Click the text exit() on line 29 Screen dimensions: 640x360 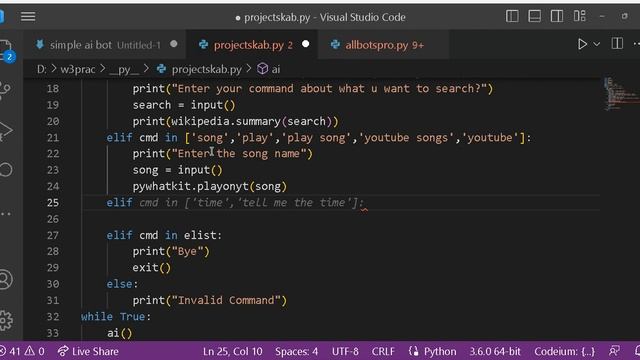151,268
